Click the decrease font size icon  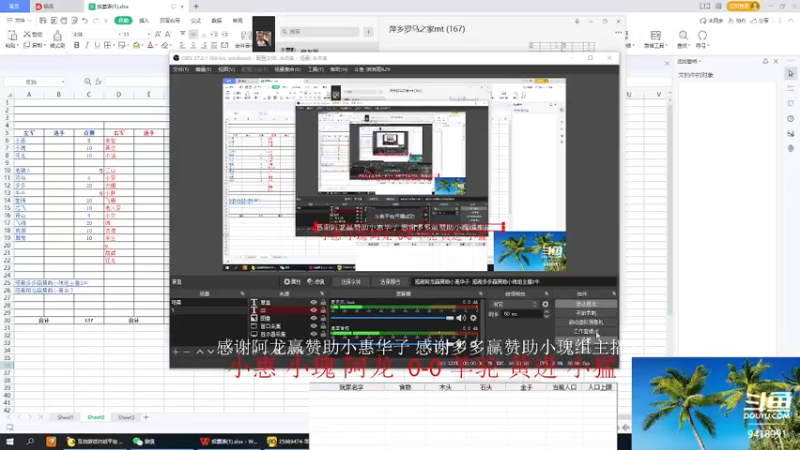point(167,34)
